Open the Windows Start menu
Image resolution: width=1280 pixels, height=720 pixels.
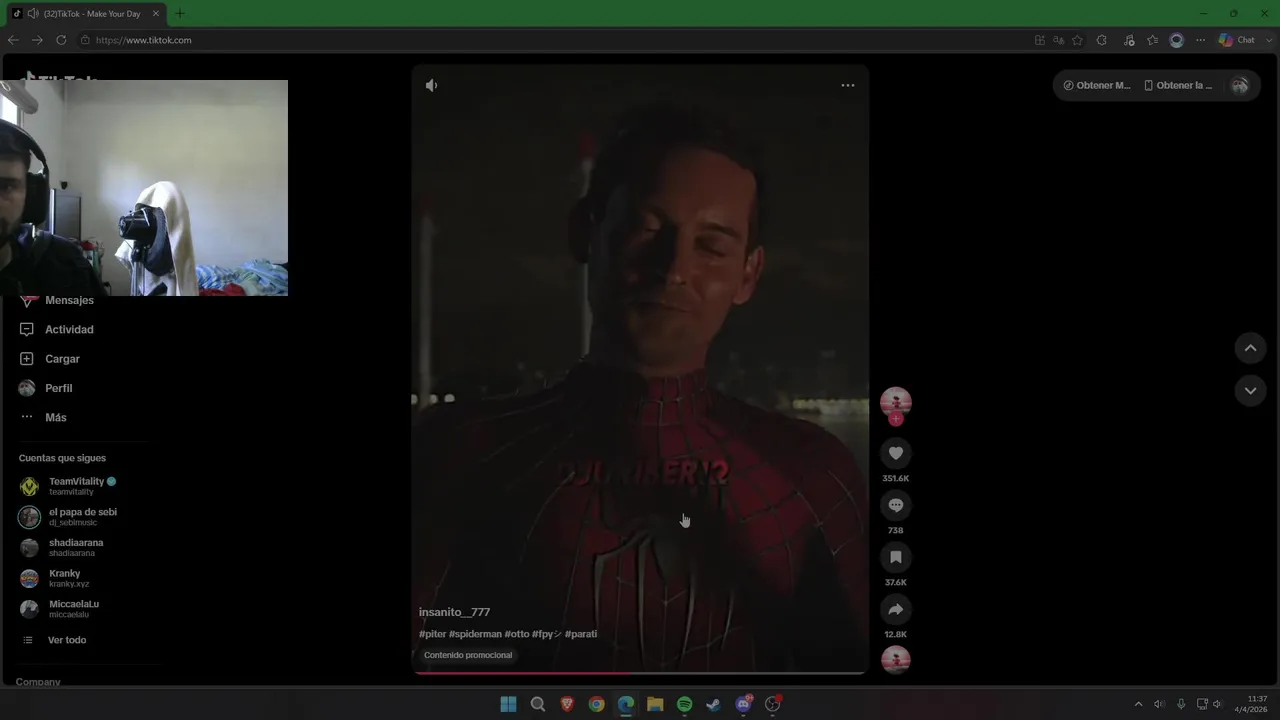pos(508,704)
